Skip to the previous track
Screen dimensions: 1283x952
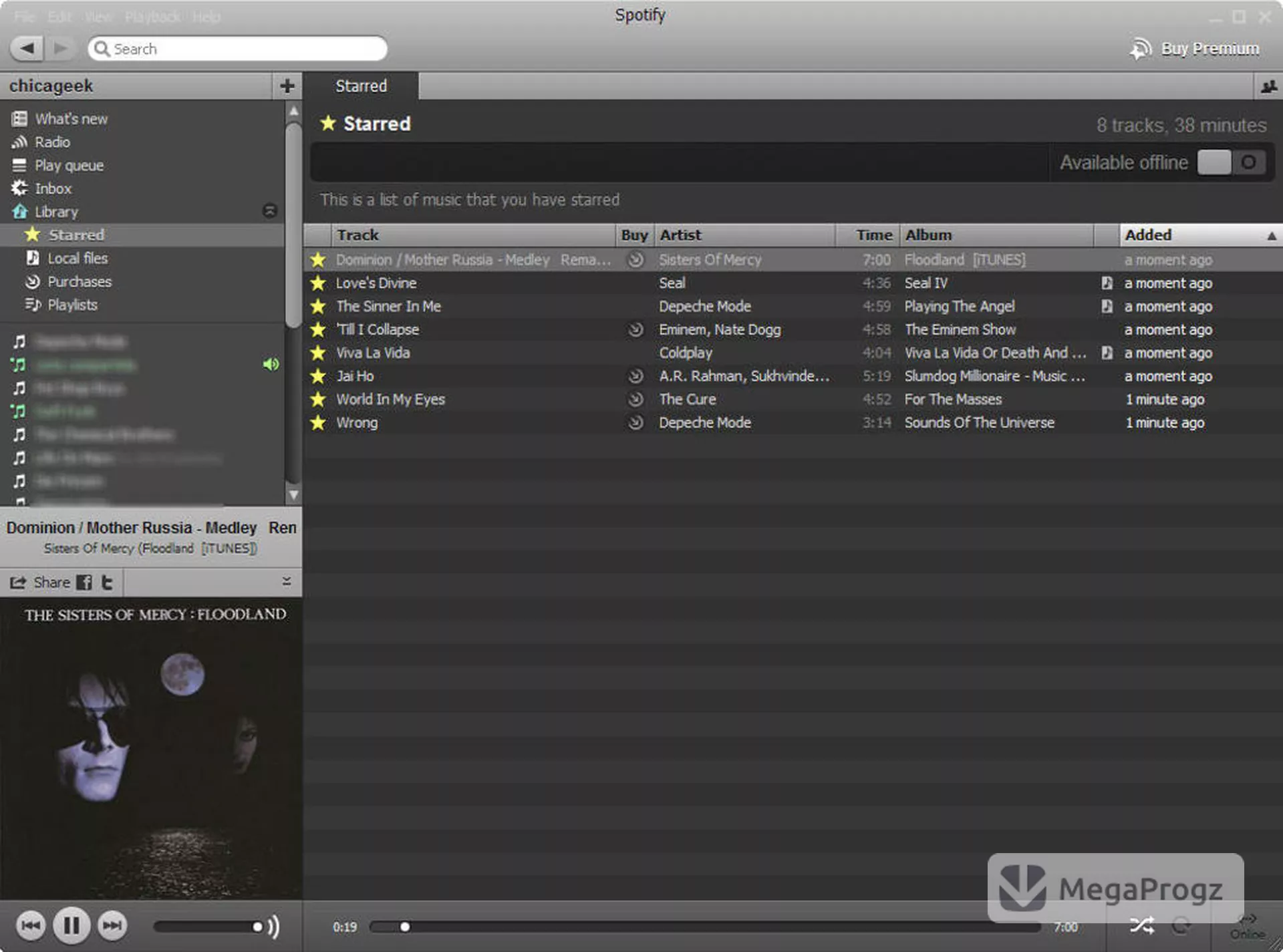[30, 925]
